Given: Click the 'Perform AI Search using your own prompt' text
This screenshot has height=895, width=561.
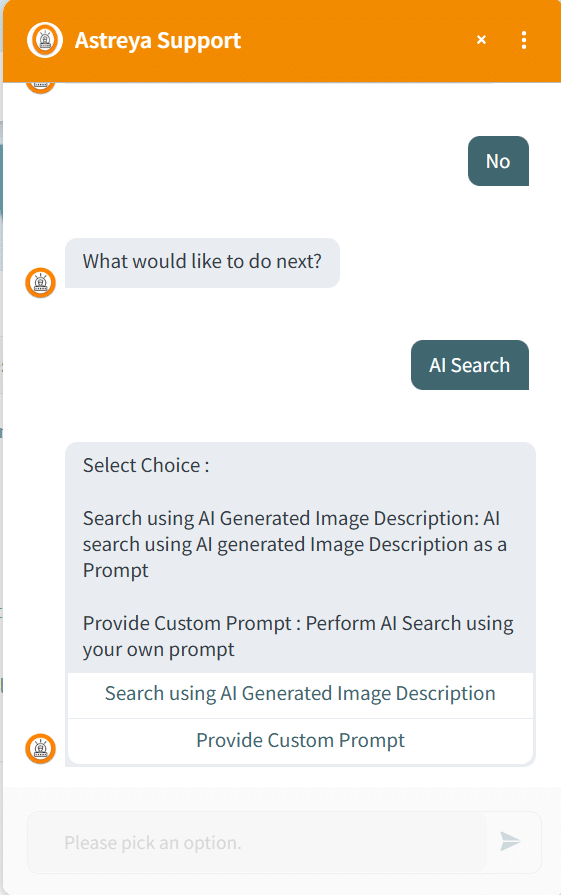Looking at the screenshot, I should tap(298, 636).
